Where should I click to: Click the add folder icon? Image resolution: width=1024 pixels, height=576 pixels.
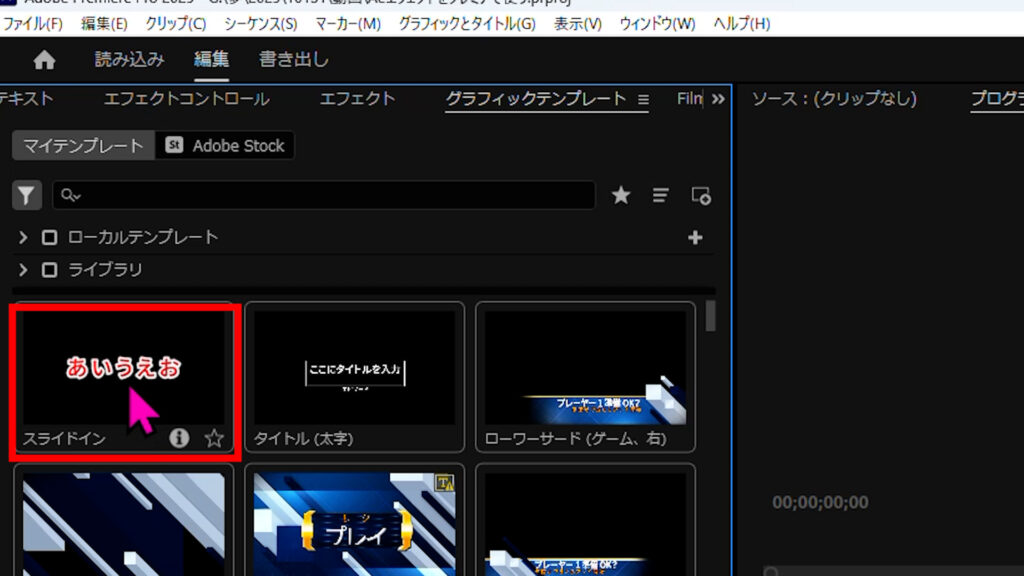tap(701, 196)
